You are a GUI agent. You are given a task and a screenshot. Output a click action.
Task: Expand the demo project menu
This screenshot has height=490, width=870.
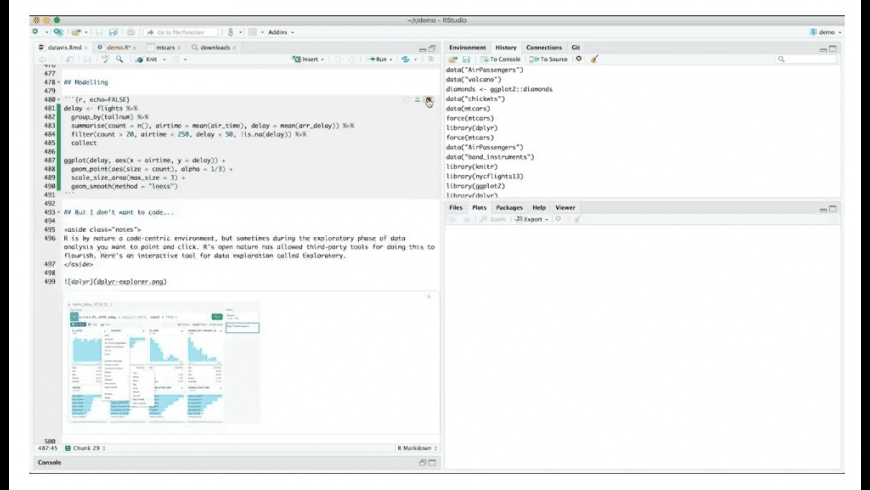pos(826,32)
